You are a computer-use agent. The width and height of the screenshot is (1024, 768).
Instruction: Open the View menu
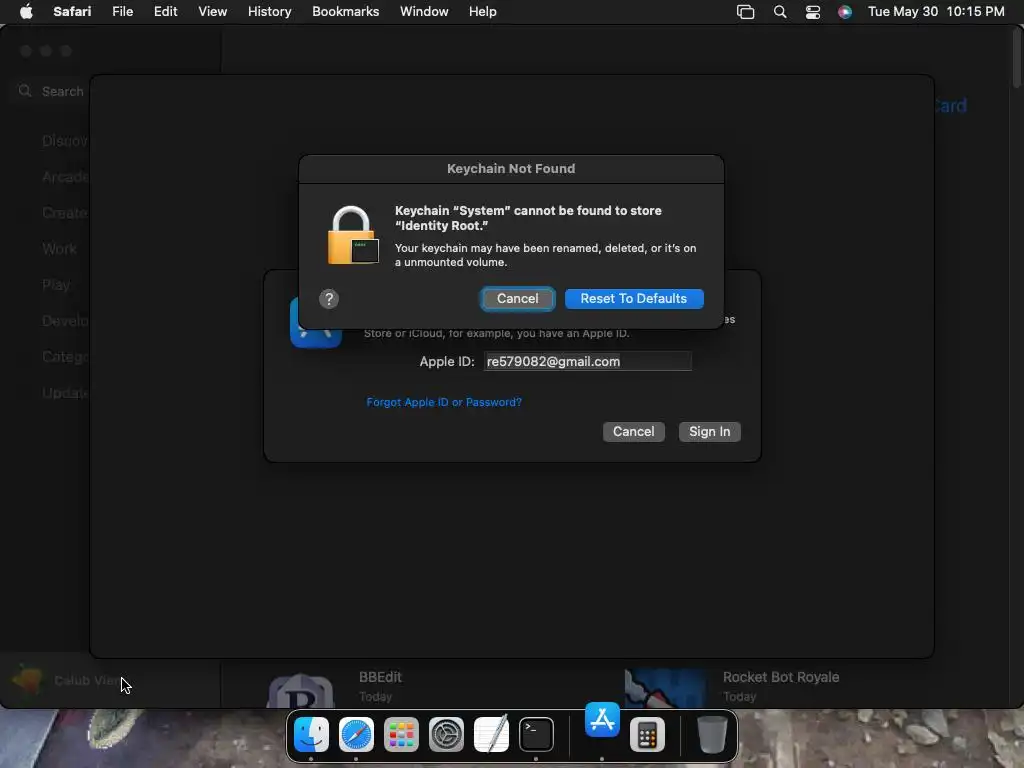tap(212, 12)
